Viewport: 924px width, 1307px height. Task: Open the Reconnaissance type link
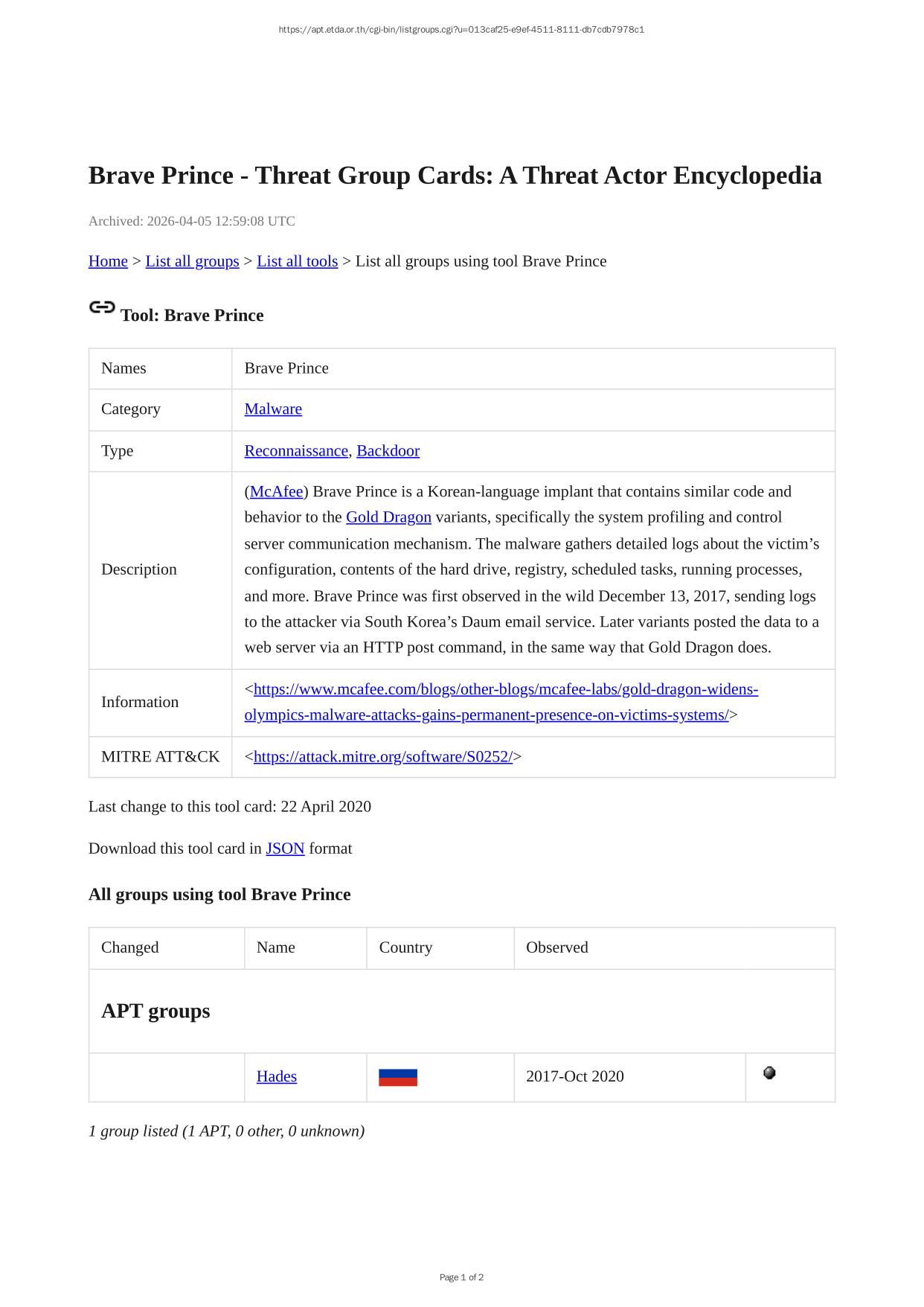(296, 450)
